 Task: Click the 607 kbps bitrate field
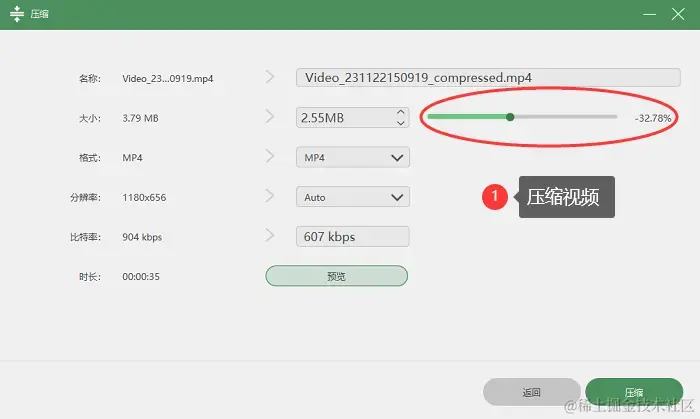pyautogui.click(x=353, y=236)
